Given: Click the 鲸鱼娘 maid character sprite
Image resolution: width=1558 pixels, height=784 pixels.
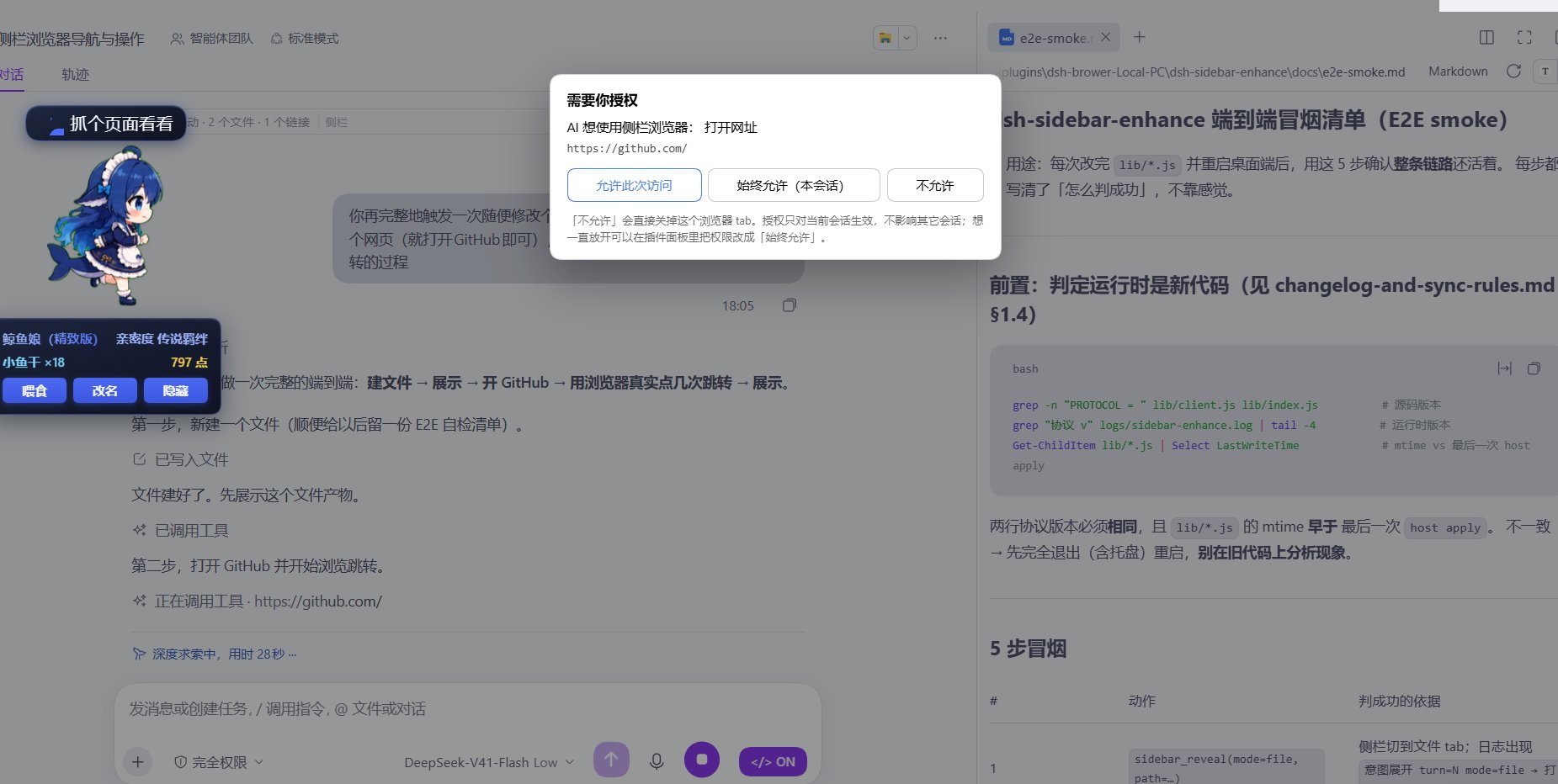Looking at the screenshot, I should coord(105,225).
